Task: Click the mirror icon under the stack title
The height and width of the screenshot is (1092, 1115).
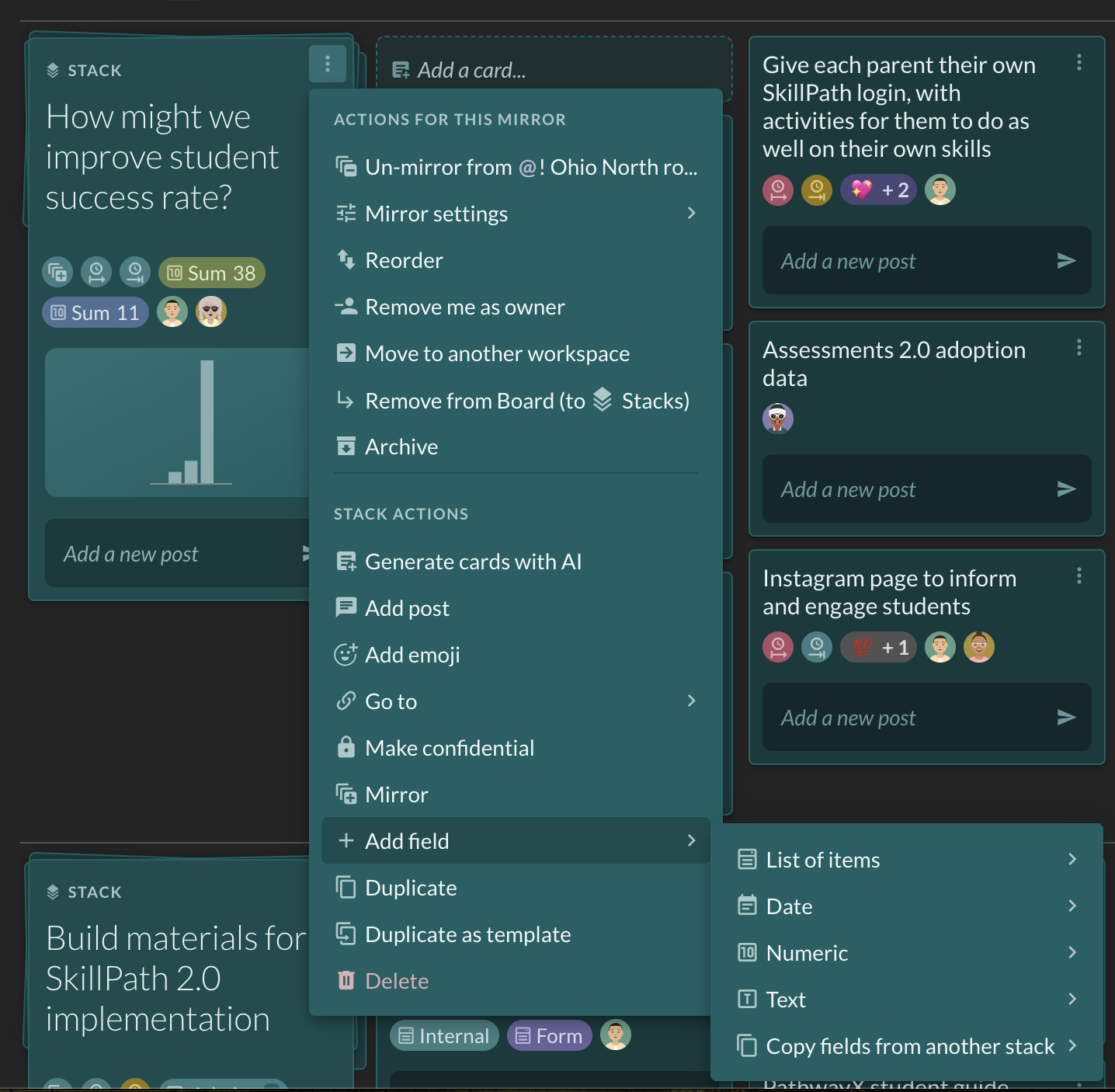Action: click(x=57, y=273)
